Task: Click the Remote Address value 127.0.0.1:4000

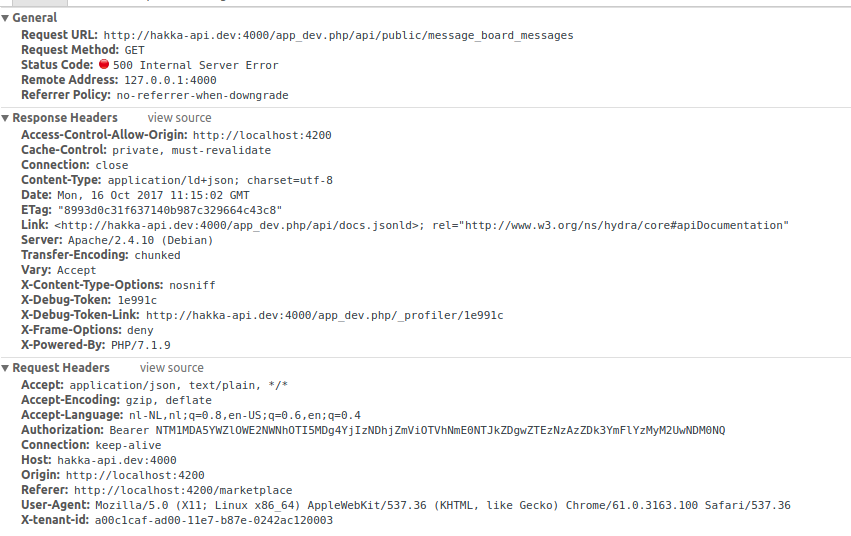Action: tap(170, 80)
